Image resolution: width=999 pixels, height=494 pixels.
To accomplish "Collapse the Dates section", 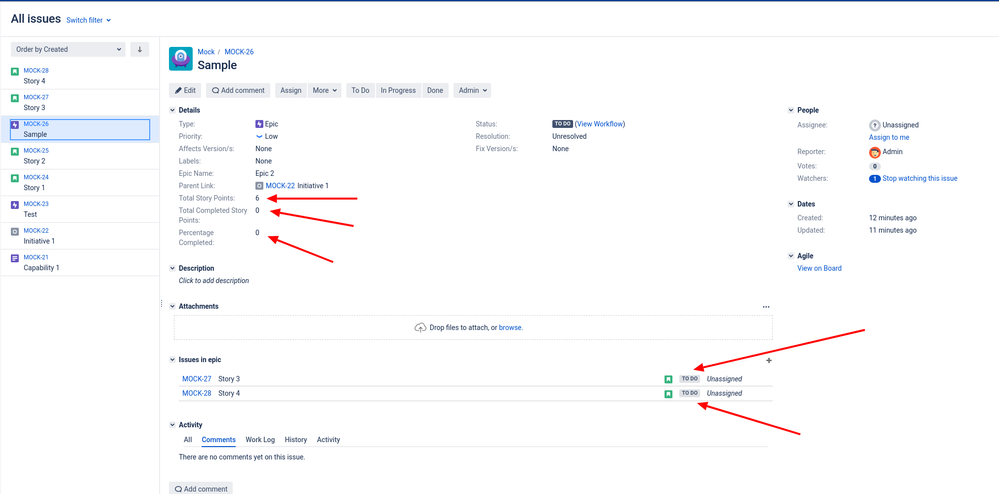I will (x=791, y=204).
